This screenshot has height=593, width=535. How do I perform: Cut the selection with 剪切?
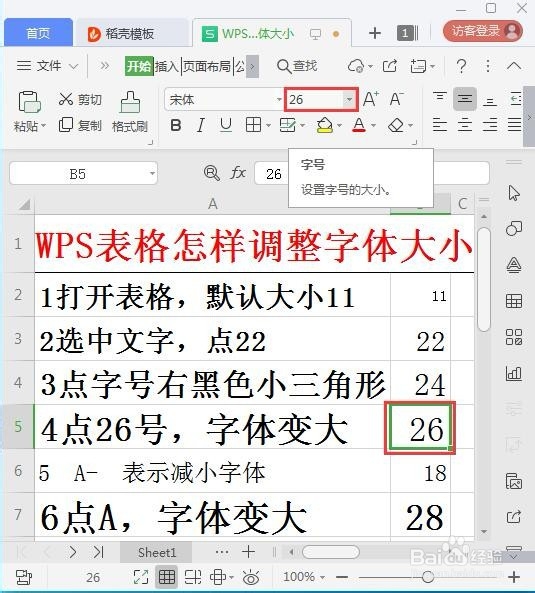pos(80,99)
